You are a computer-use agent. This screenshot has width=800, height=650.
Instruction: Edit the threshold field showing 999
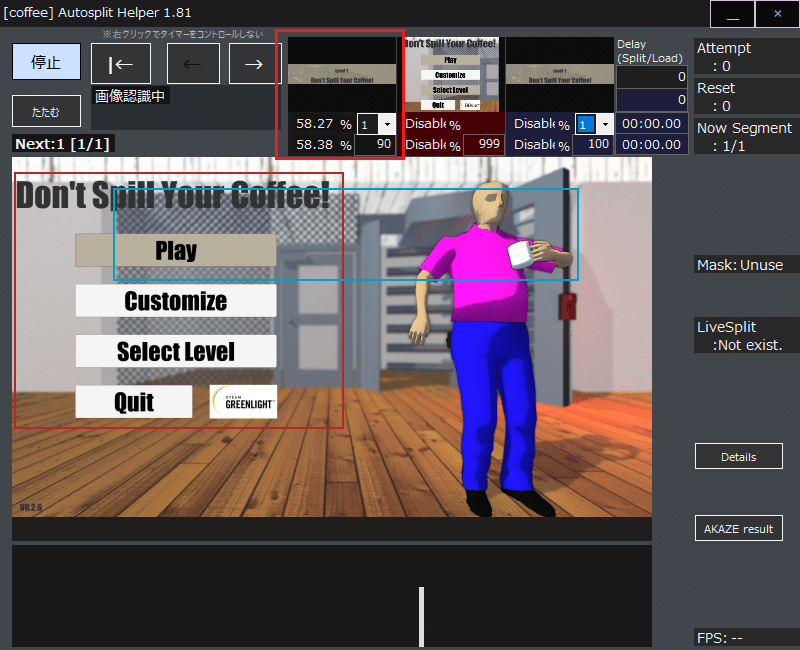[484, 144]
